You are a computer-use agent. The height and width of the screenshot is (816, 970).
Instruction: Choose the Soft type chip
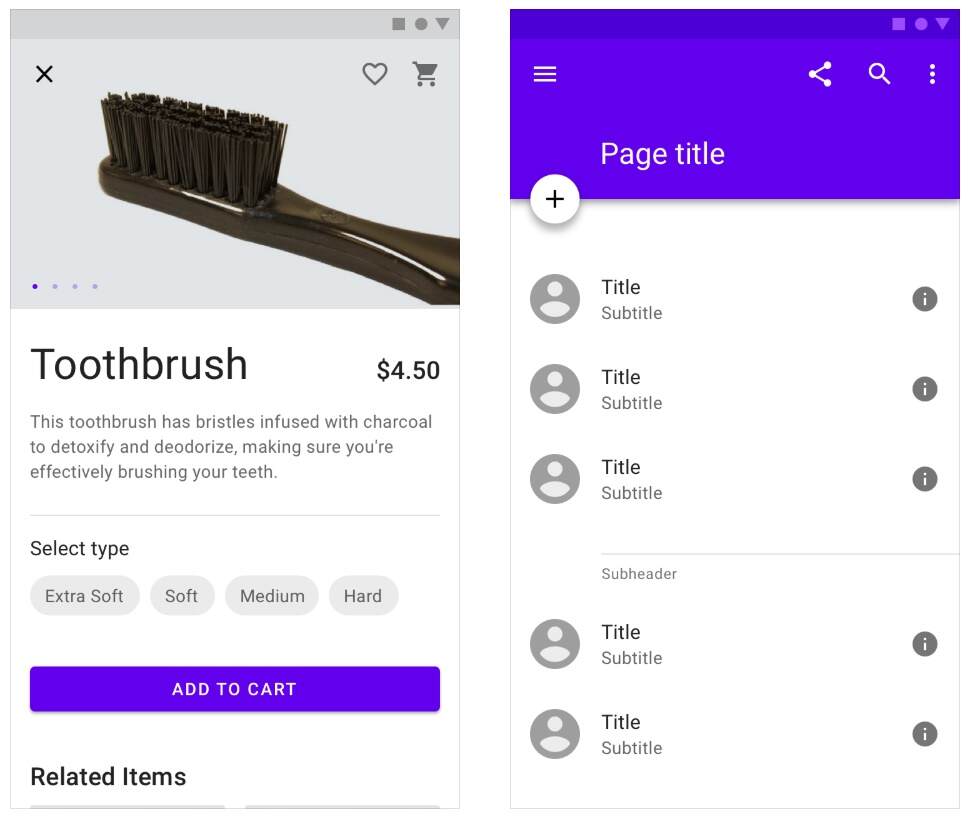[181, 596]
